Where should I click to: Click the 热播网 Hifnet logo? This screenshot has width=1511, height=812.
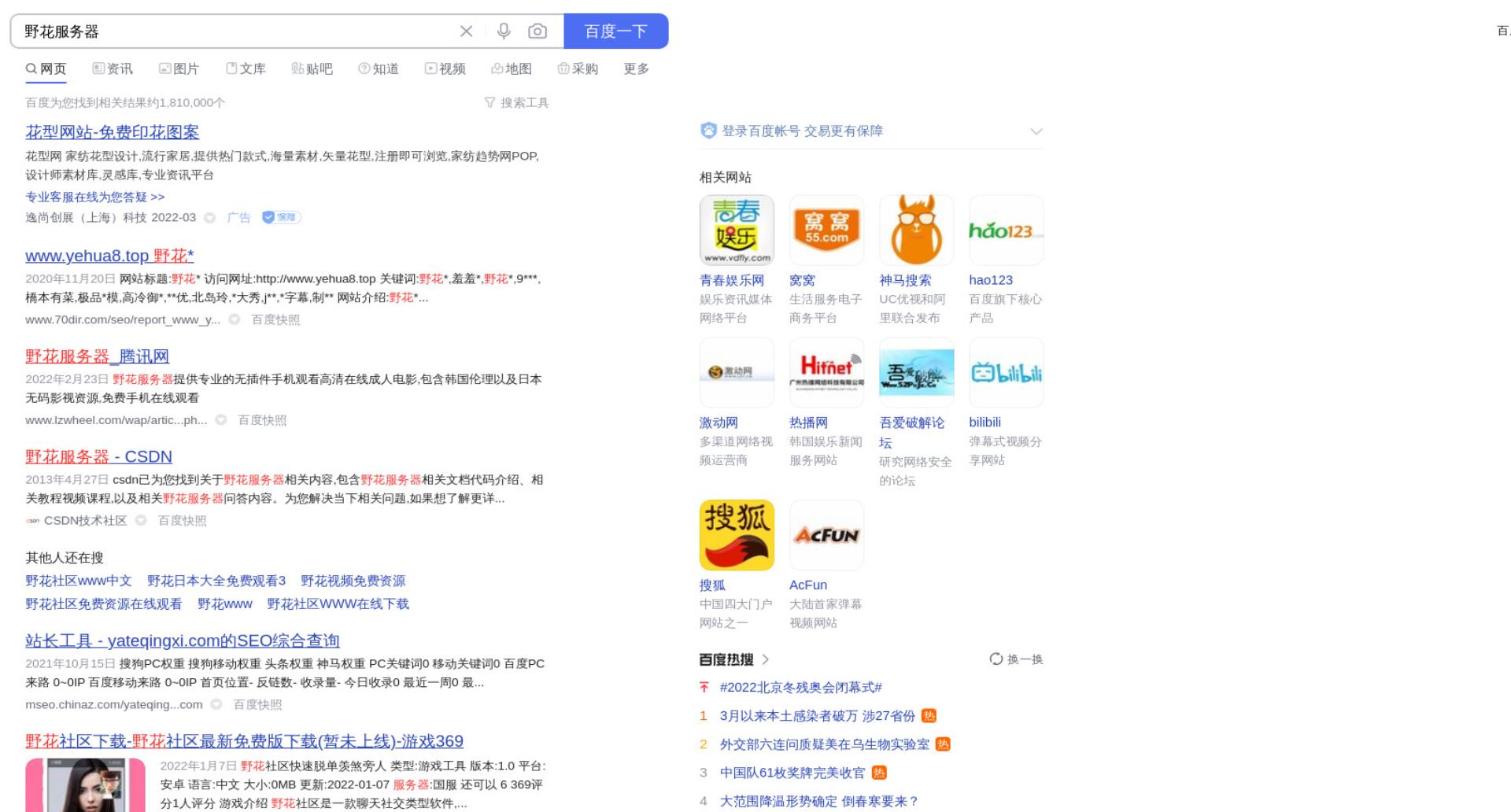point(826,372)
